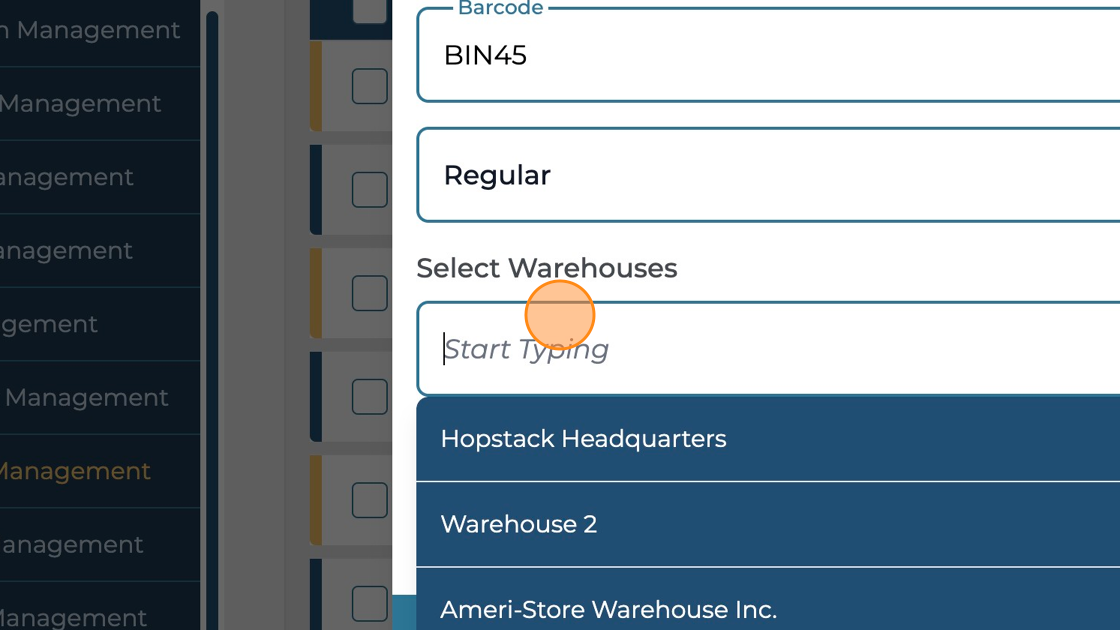Viewport: 1120px width, 630px height.
Task: Open the sidebar item directly above highlighted one
Action: (x=85, y=398)
